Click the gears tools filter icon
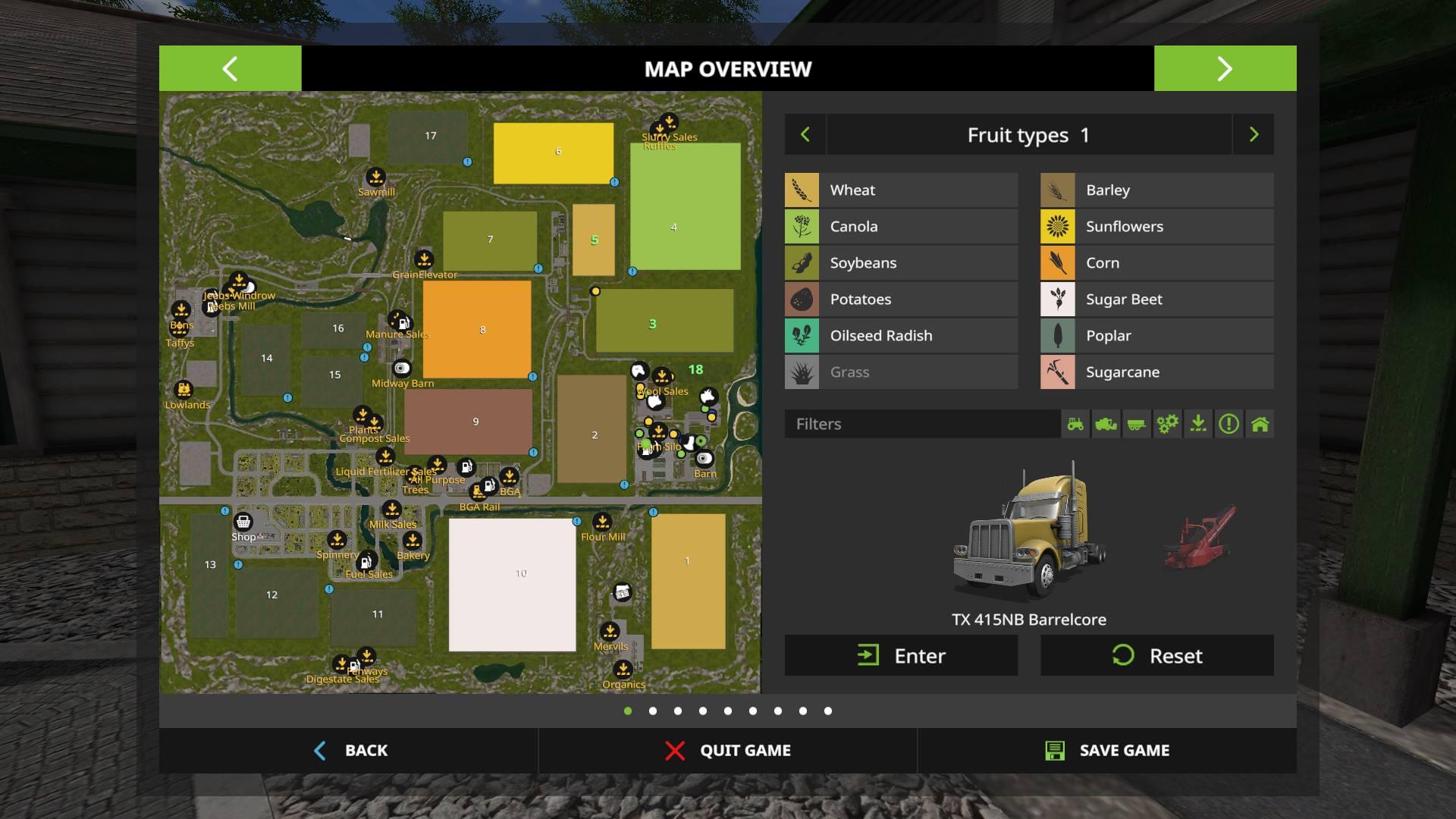Screen dimensions: 1456x819 coord(1167,424)
